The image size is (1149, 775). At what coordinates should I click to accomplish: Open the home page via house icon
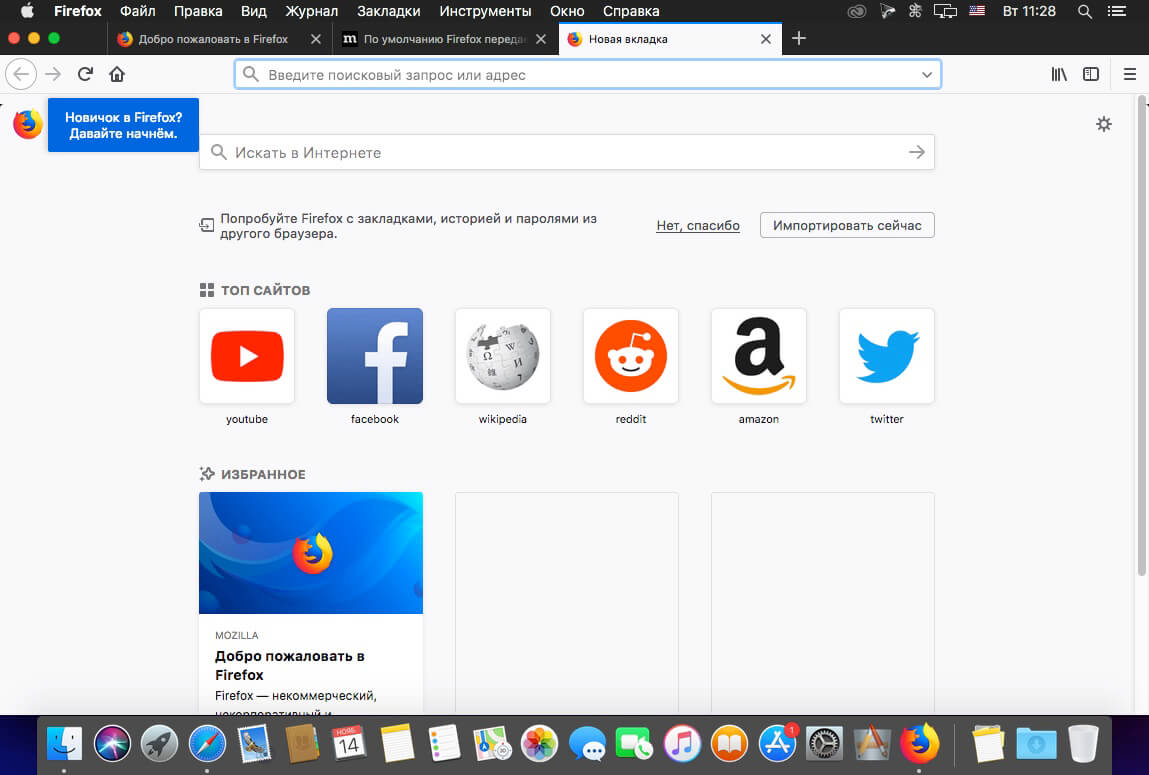click(117, 74)
